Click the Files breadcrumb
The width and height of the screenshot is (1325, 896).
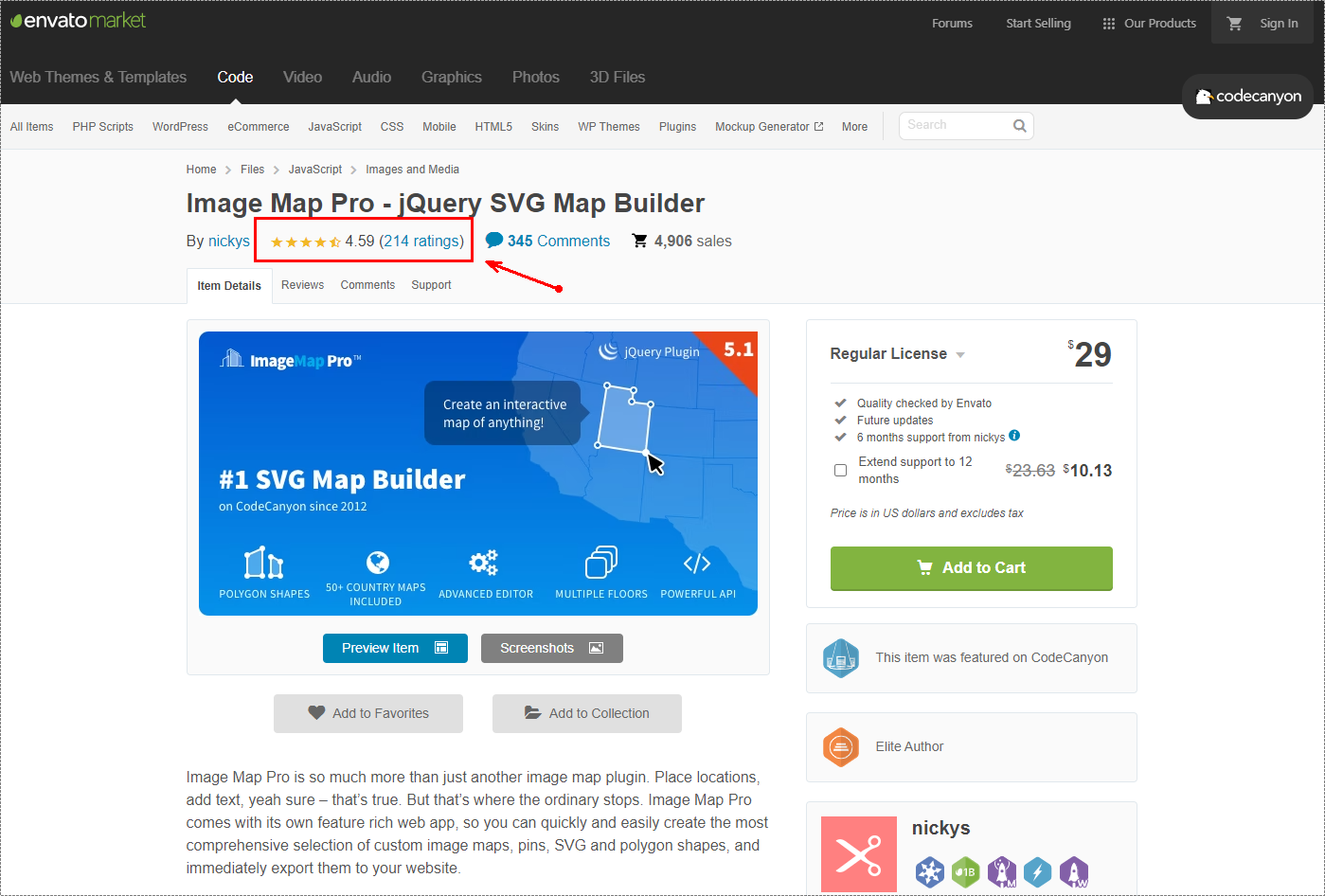(252, 170)
